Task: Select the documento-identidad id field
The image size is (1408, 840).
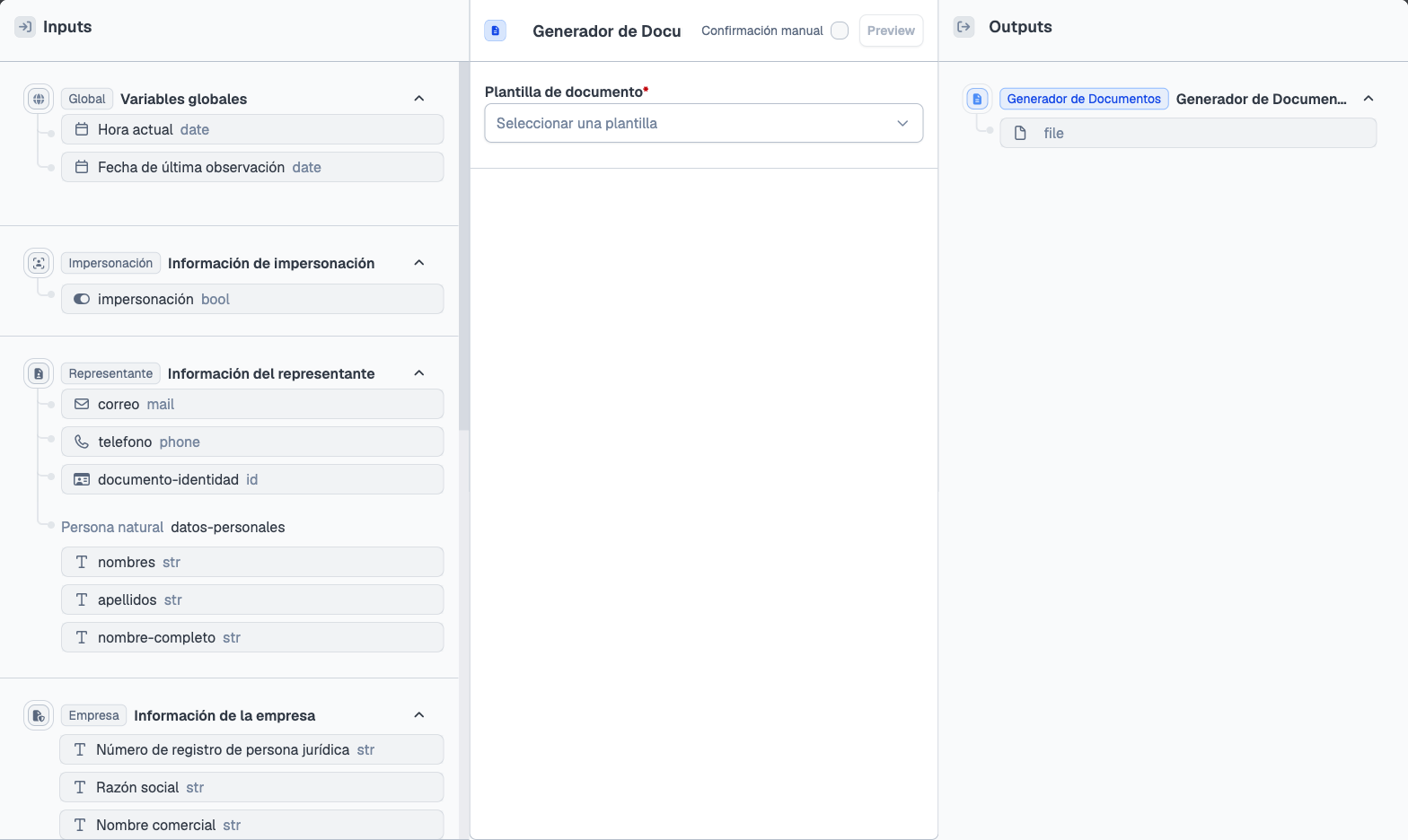Action: click(x=252, y=479)
